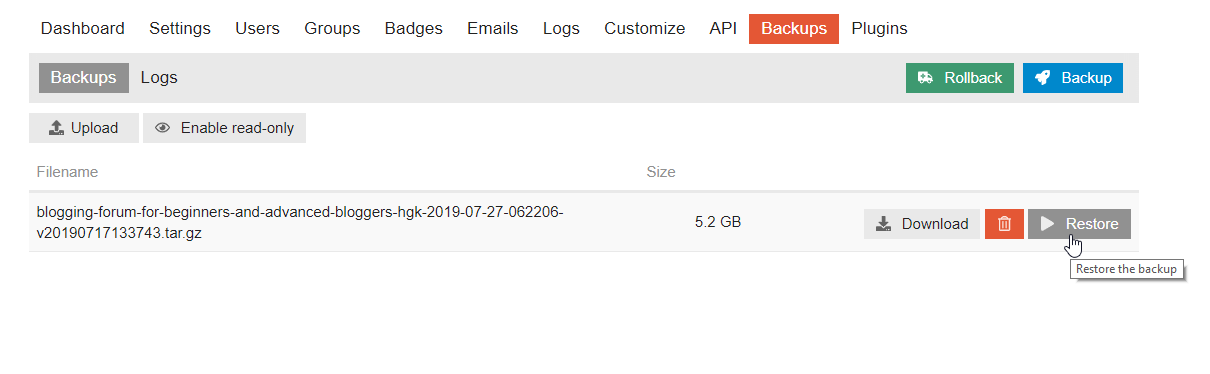
Task: Toggle Enable read-only mode
Action: pyautogui.click(x=224, y=128)
